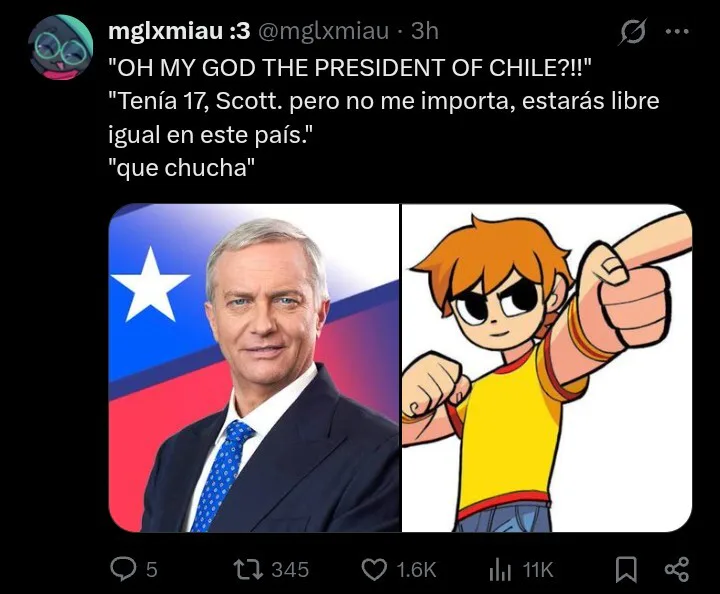Click the 345 reposts count

tap(290, 570)
